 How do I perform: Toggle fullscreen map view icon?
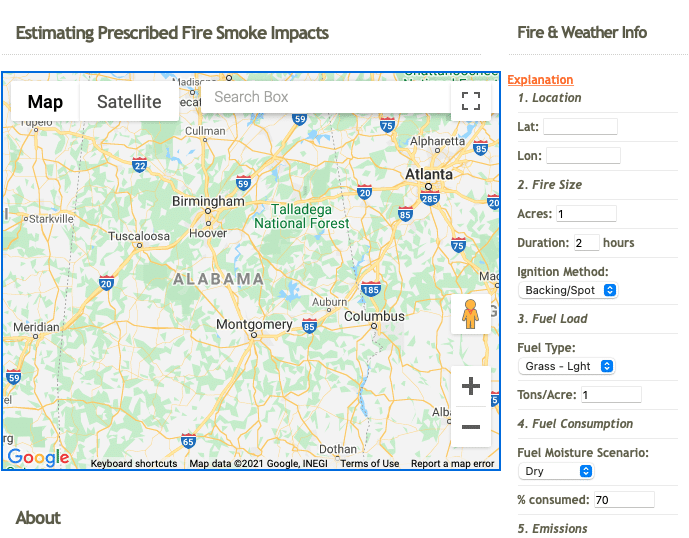point(471,101)
